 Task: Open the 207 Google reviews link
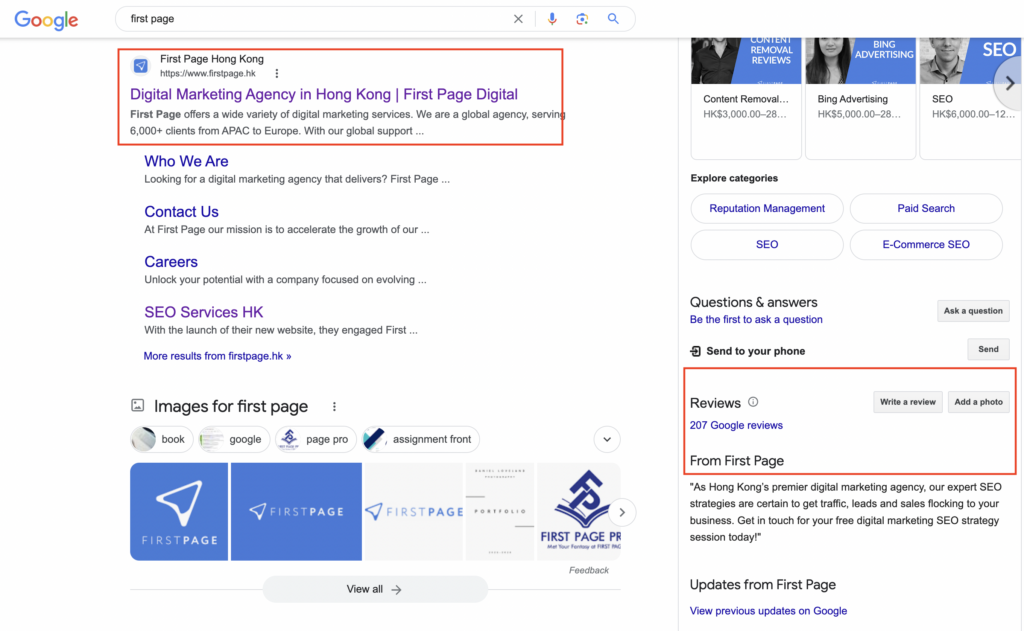tap(736, 425)
